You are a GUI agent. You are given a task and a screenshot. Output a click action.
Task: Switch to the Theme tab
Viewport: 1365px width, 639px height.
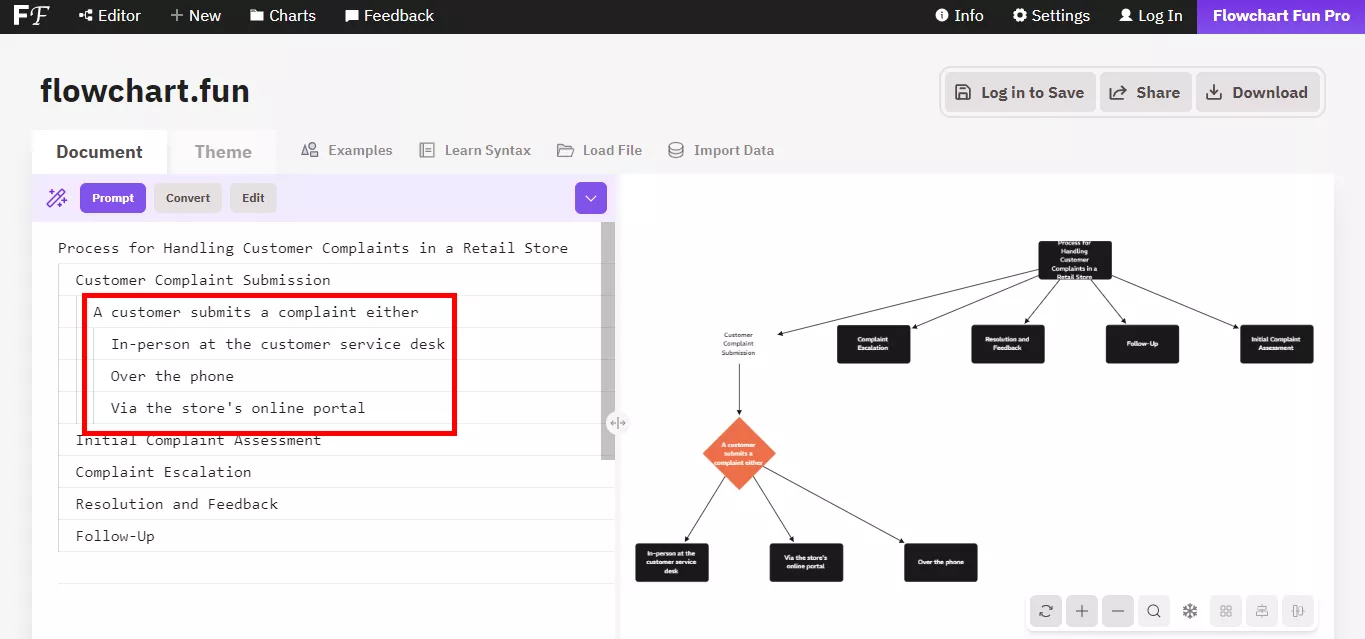click(x=222, y=151)
